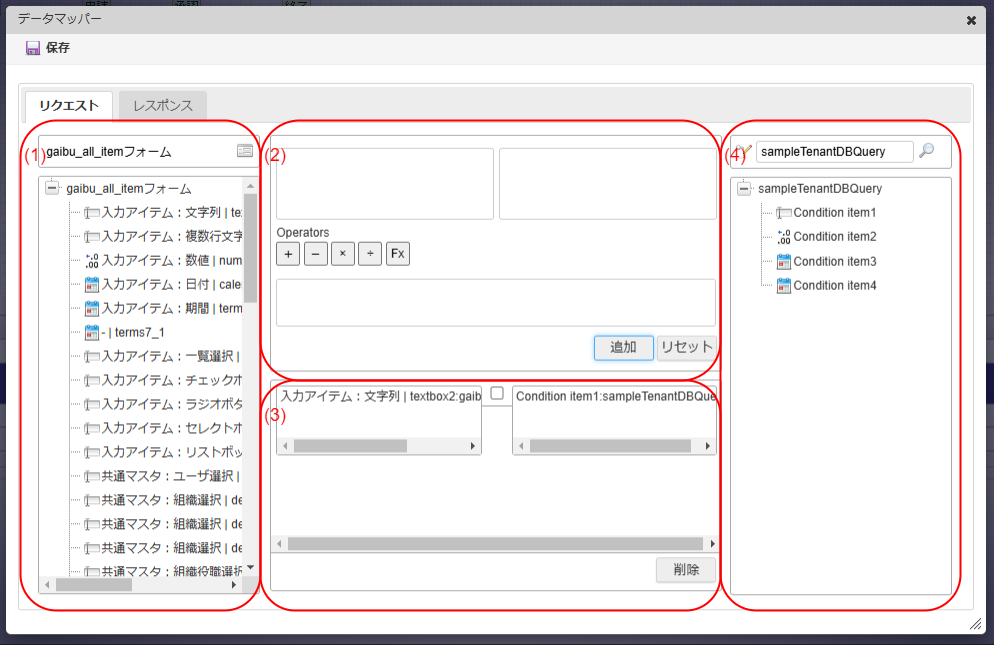Select the 共通マスタ：組織役職選択 tree row
Screen dimensions: 994x645
164,571
